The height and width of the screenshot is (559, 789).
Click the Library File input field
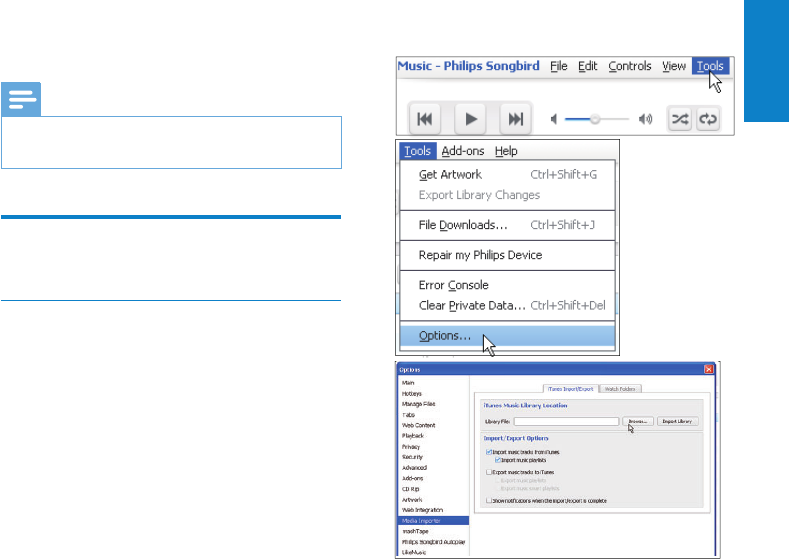click(566, 421)
